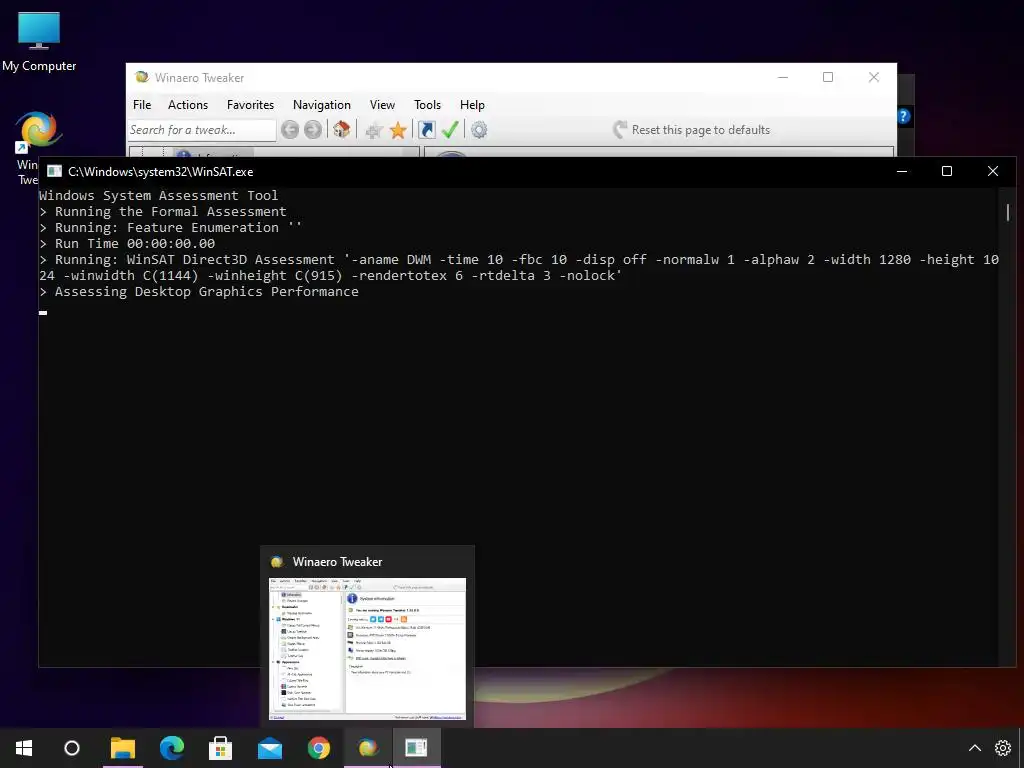Minimize the WinSAT.exe console window

click(902, 171)
